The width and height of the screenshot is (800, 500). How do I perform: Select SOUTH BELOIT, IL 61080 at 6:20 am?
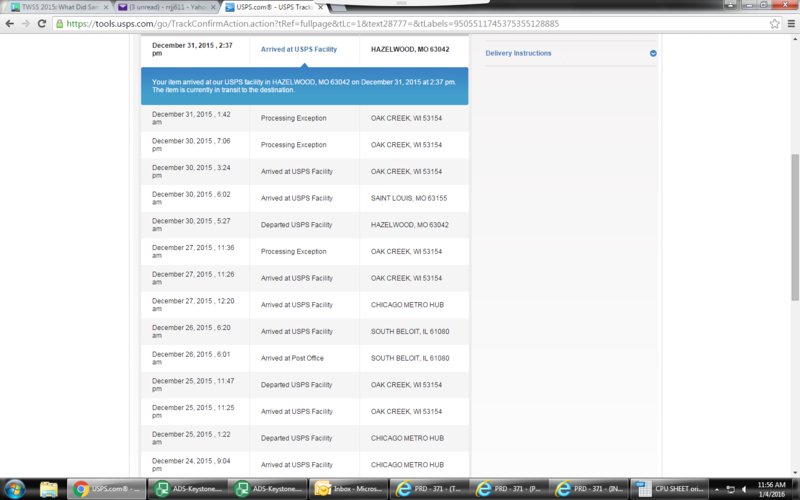tap(410, 332)
